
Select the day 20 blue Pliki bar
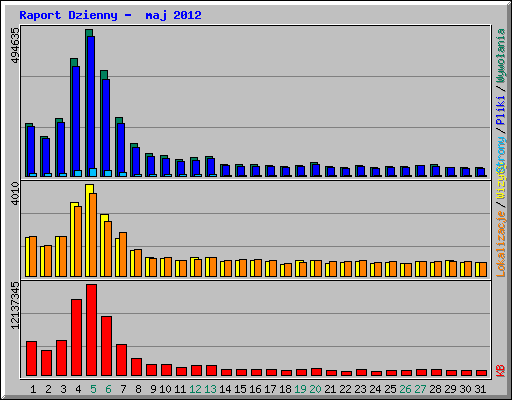[316, 170]
